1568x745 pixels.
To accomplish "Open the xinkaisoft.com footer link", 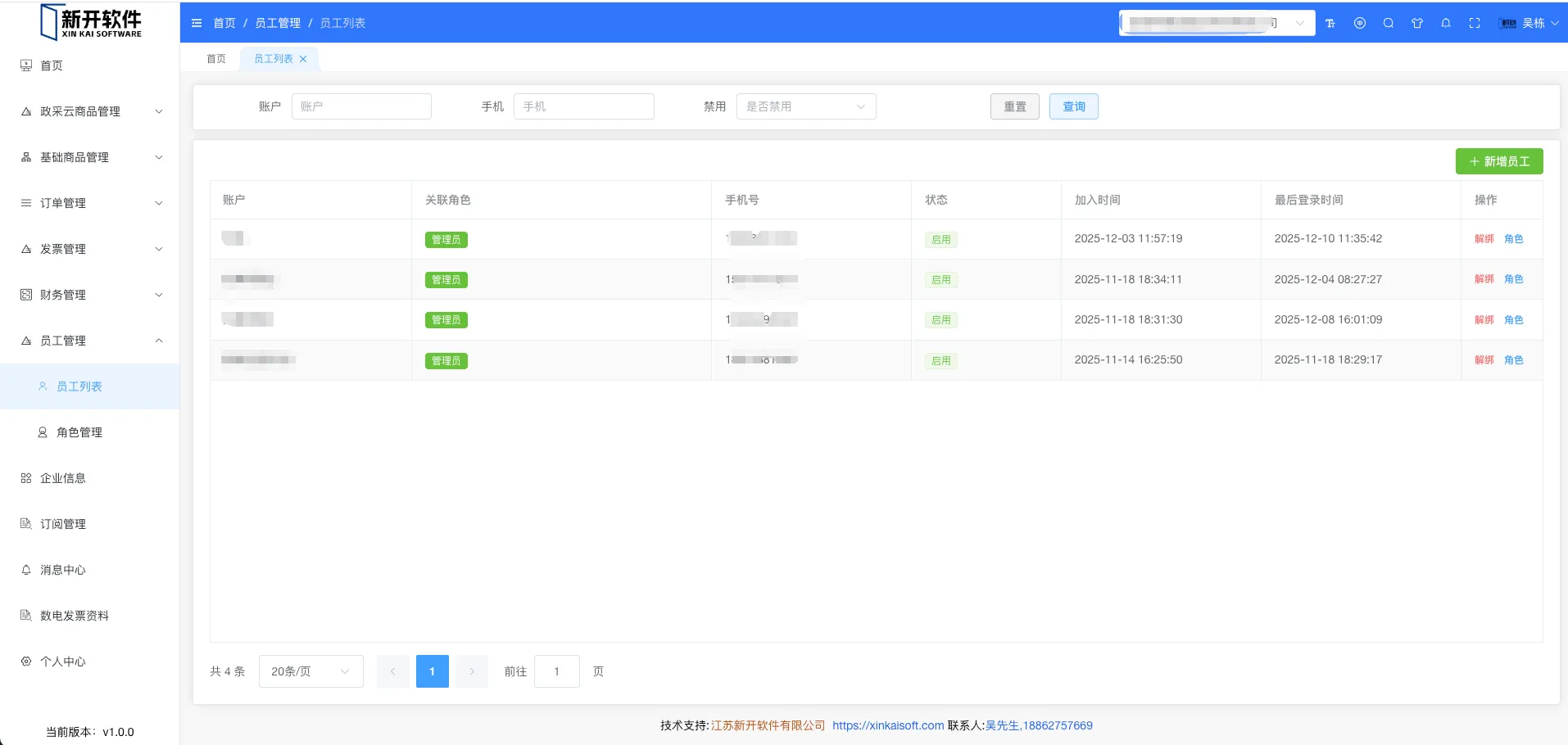I will click(x=888, y=725).
